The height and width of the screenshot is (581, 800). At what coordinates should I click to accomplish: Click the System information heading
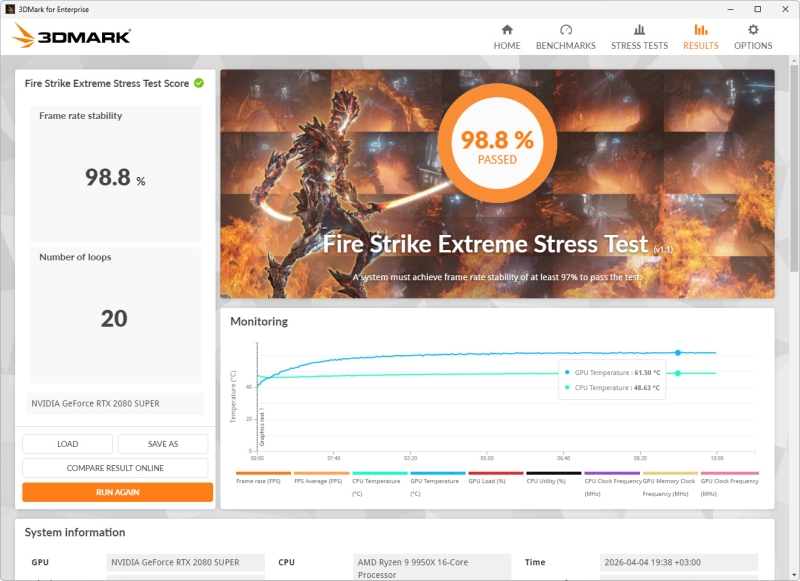click(x=75, y=532)
